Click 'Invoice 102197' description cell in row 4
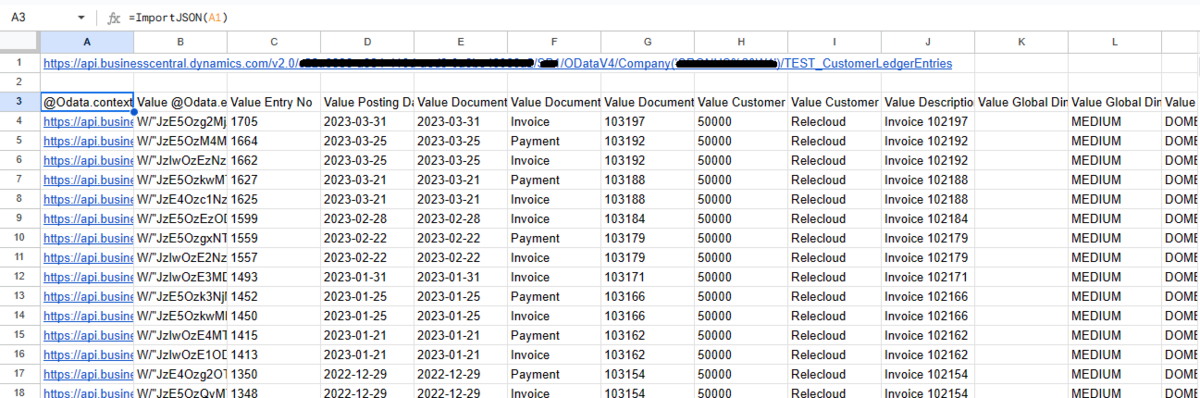This screenshot has width=1200, height=398. point(928,121)
